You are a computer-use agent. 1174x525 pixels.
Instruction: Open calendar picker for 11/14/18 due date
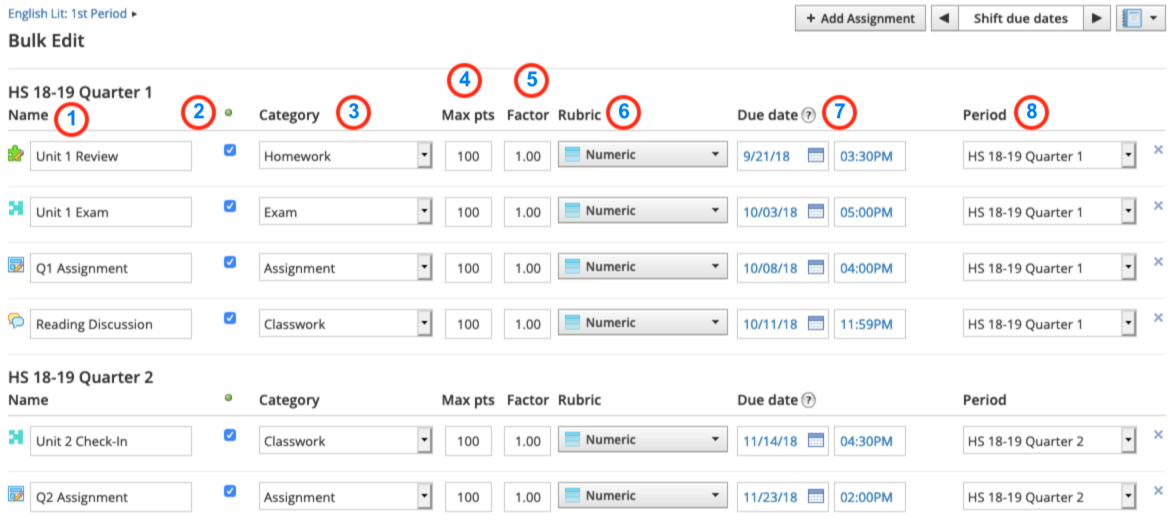click(x=815, y=441)
